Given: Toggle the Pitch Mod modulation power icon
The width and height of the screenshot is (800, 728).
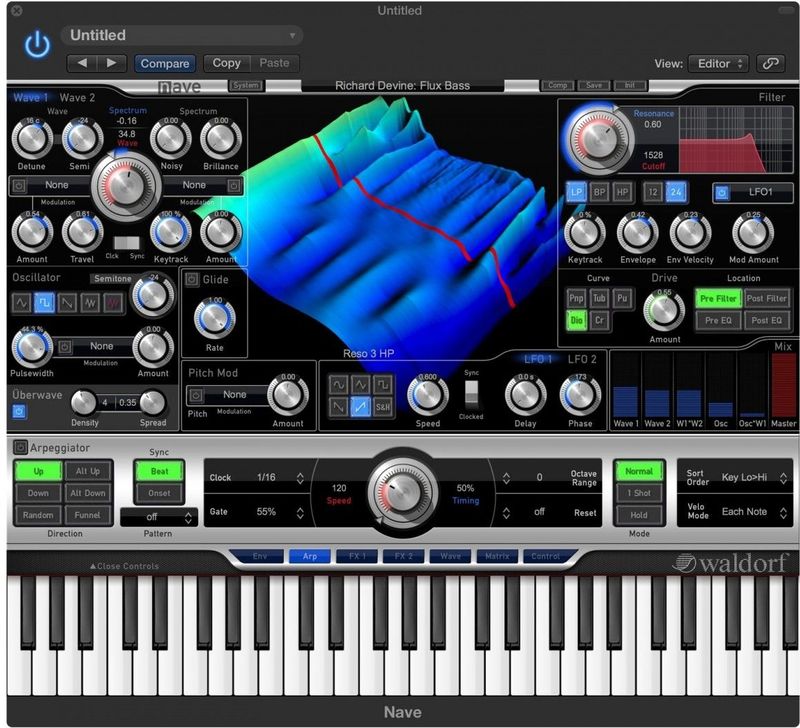Looking at the screenshot, I should pyautogui.click(x=196, y=395).
